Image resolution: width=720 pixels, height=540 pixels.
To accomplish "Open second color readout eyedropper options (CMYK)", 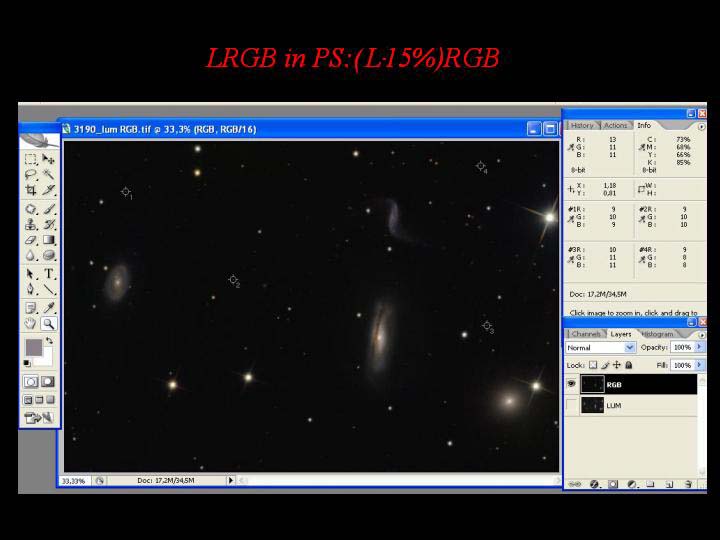I will tap(642, 147).
